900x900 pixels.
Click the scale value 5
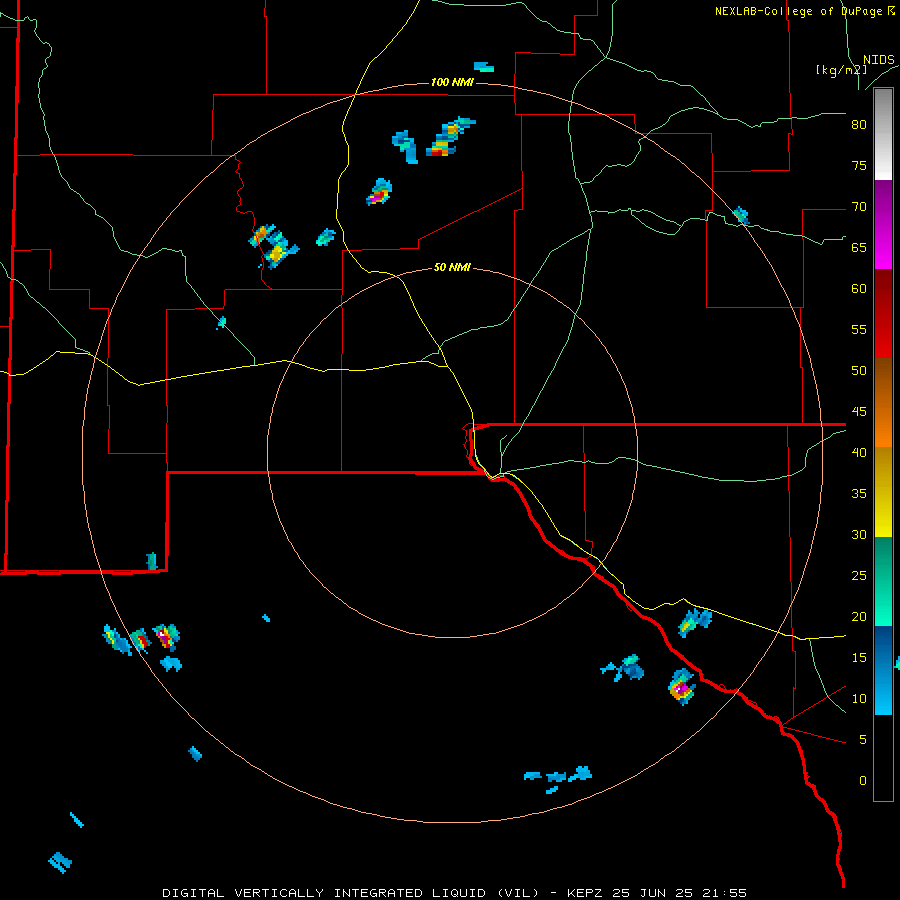[x=863, y=739]
